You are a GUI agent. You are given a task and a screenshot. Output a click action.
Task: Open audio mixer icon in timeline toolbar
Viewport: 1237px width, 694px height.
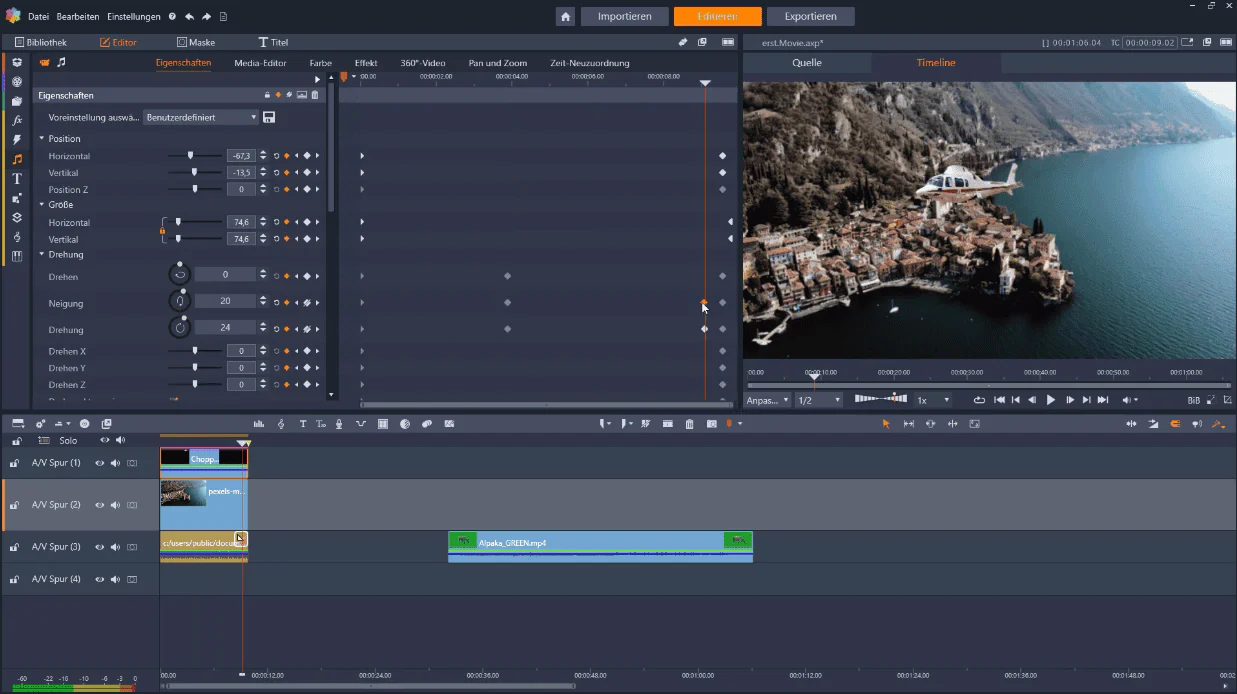pyautogui.click(x=259, y=424)
